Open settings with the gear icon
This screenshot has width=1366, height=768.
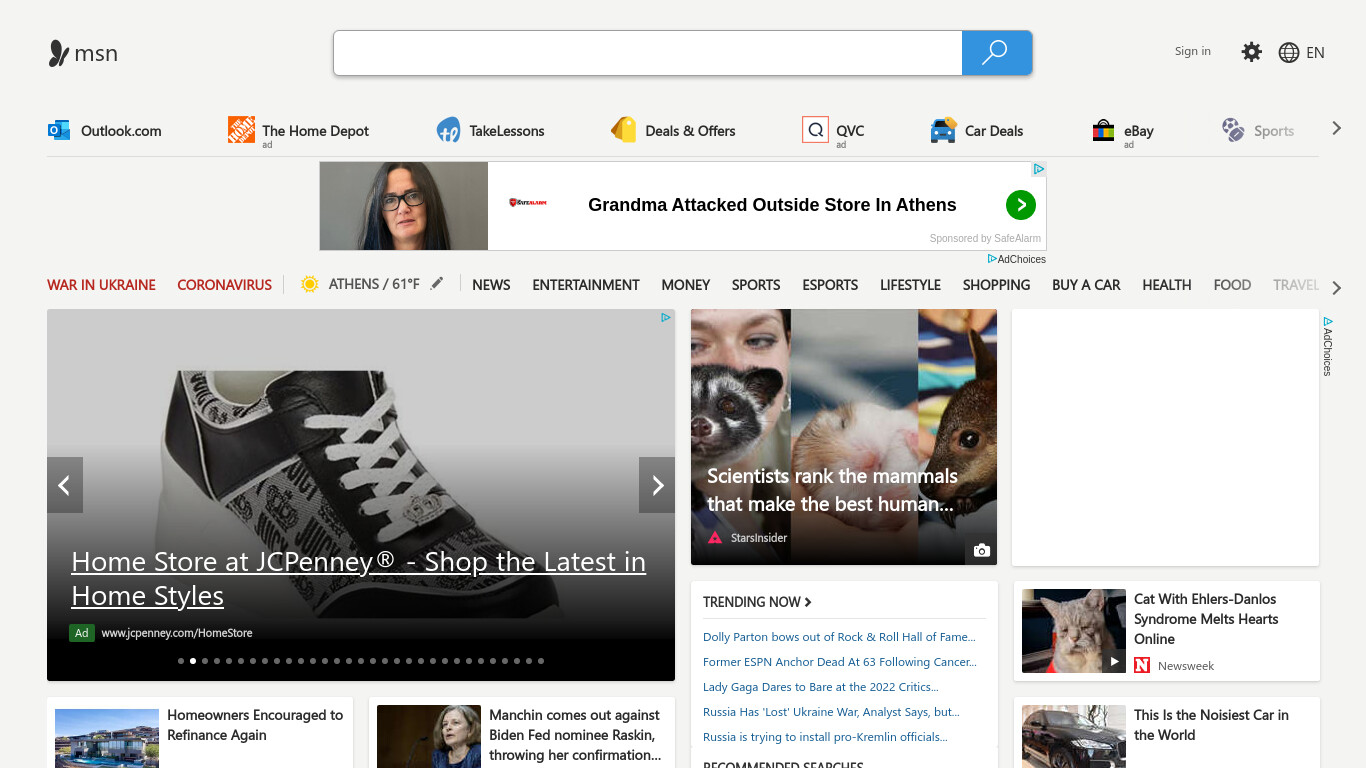[x=1251, y=52]
